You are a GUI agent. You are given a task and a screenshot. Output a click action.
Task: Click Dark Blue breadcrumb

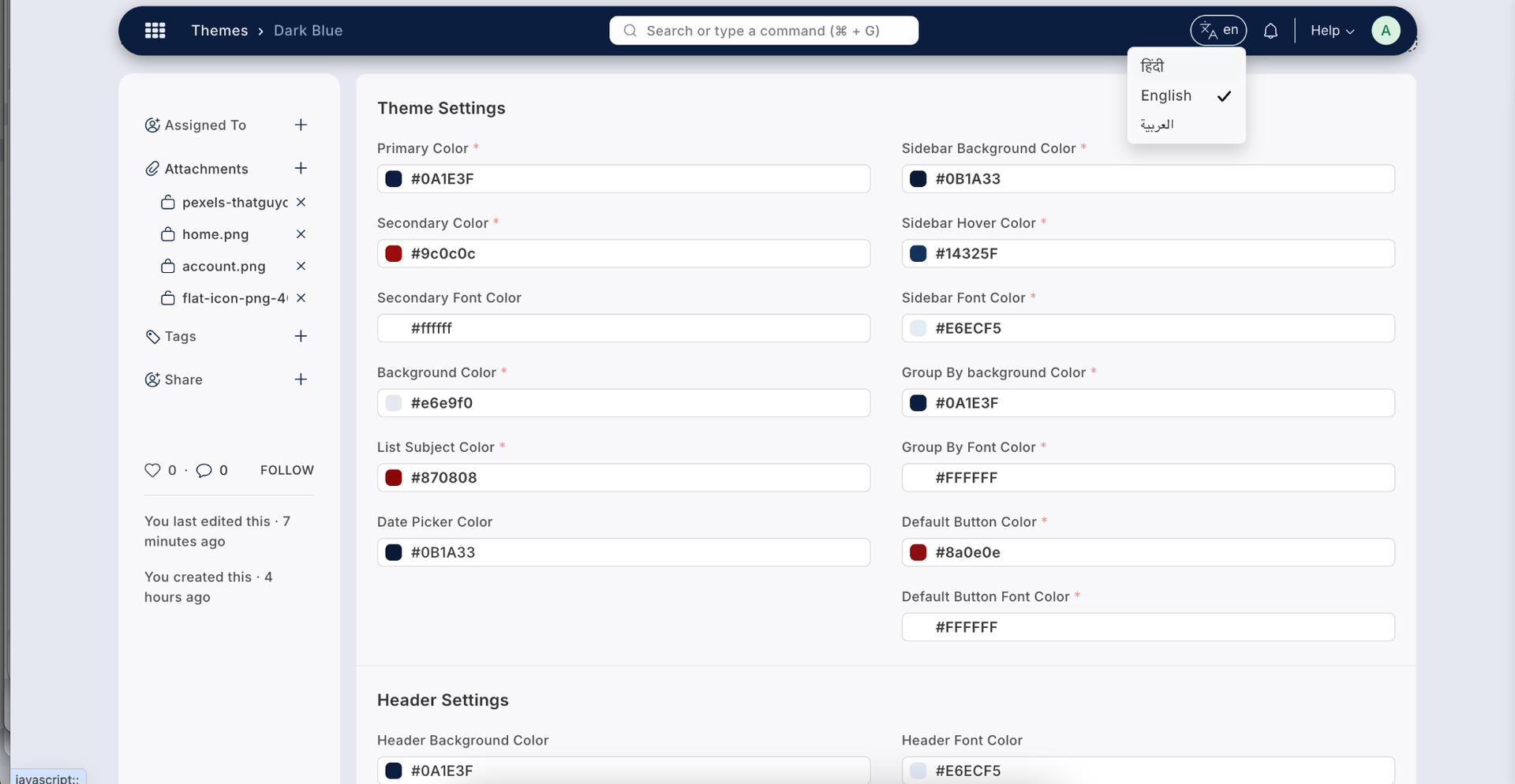308,31
